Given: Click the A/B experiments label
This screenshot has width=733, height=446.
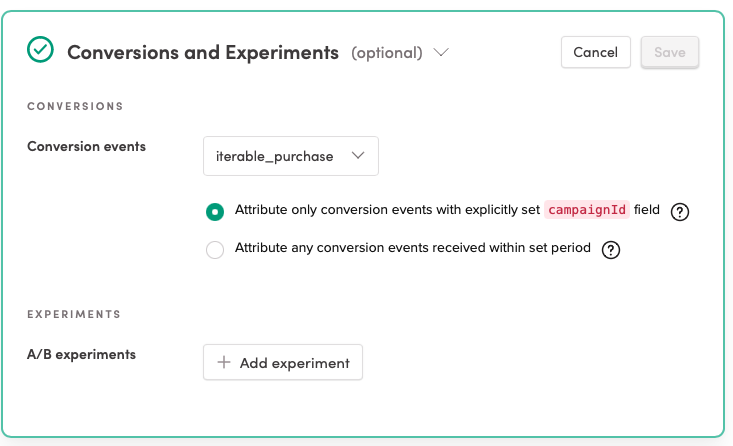Looking at the screenshot, I should [x=81, y=354].
